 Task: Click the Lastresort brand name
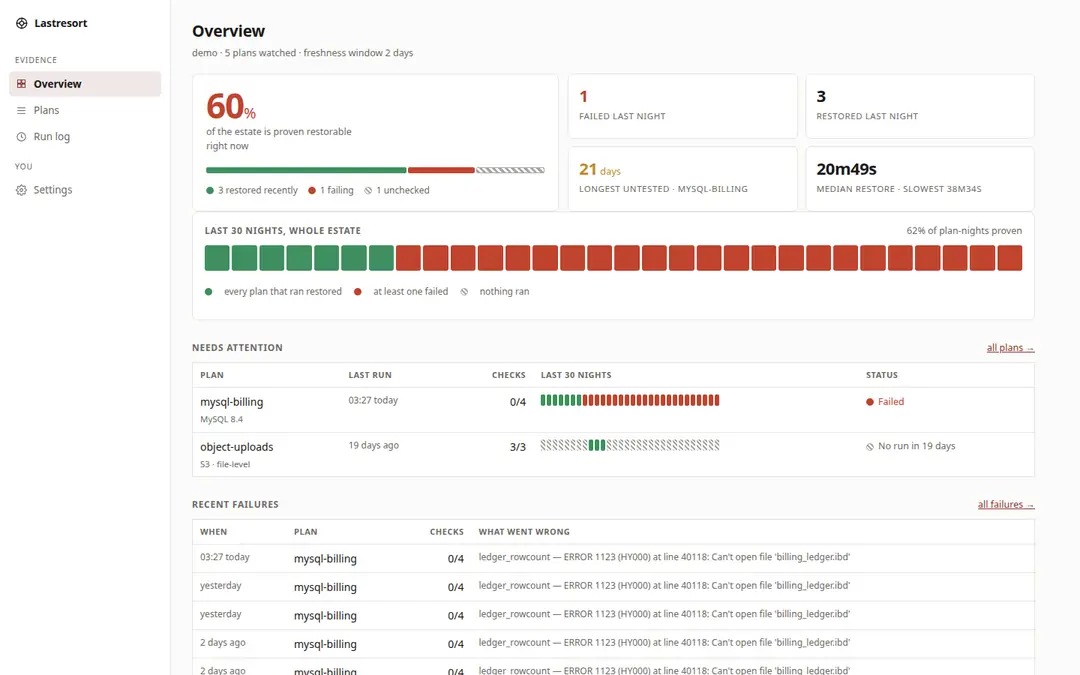[61, 23]
